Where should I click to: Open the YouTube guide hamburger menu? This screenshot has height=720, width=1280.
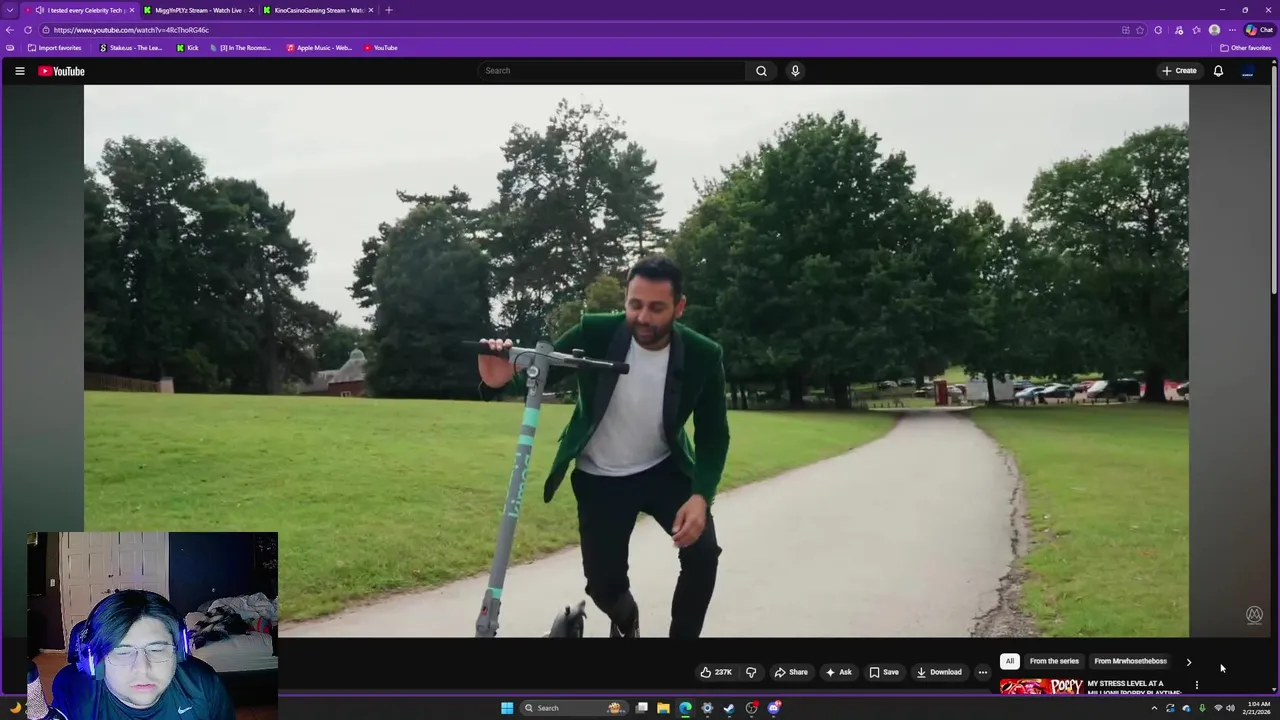19,71
